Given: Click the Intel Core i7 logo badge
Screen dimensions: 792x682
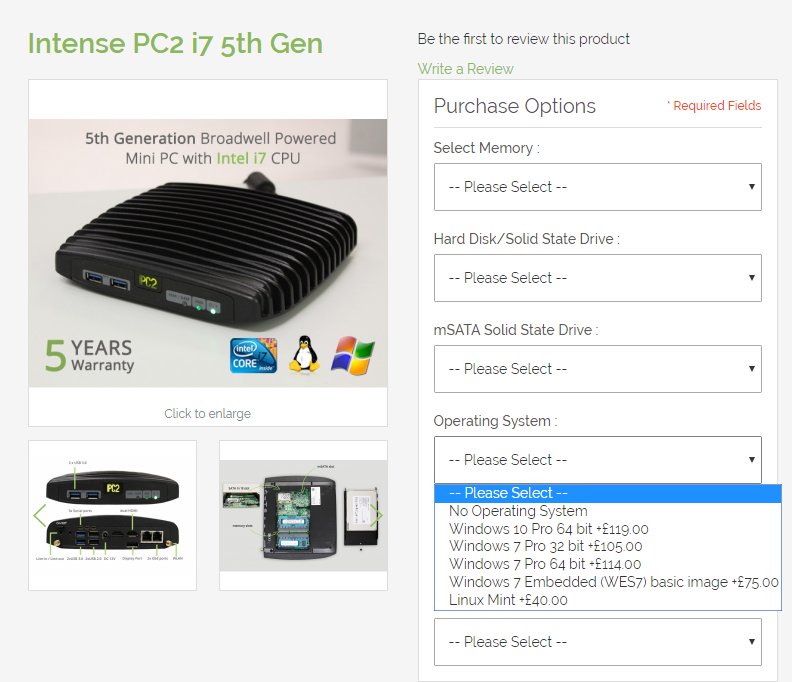Looking at the screenshot, I should coord(253,355).
